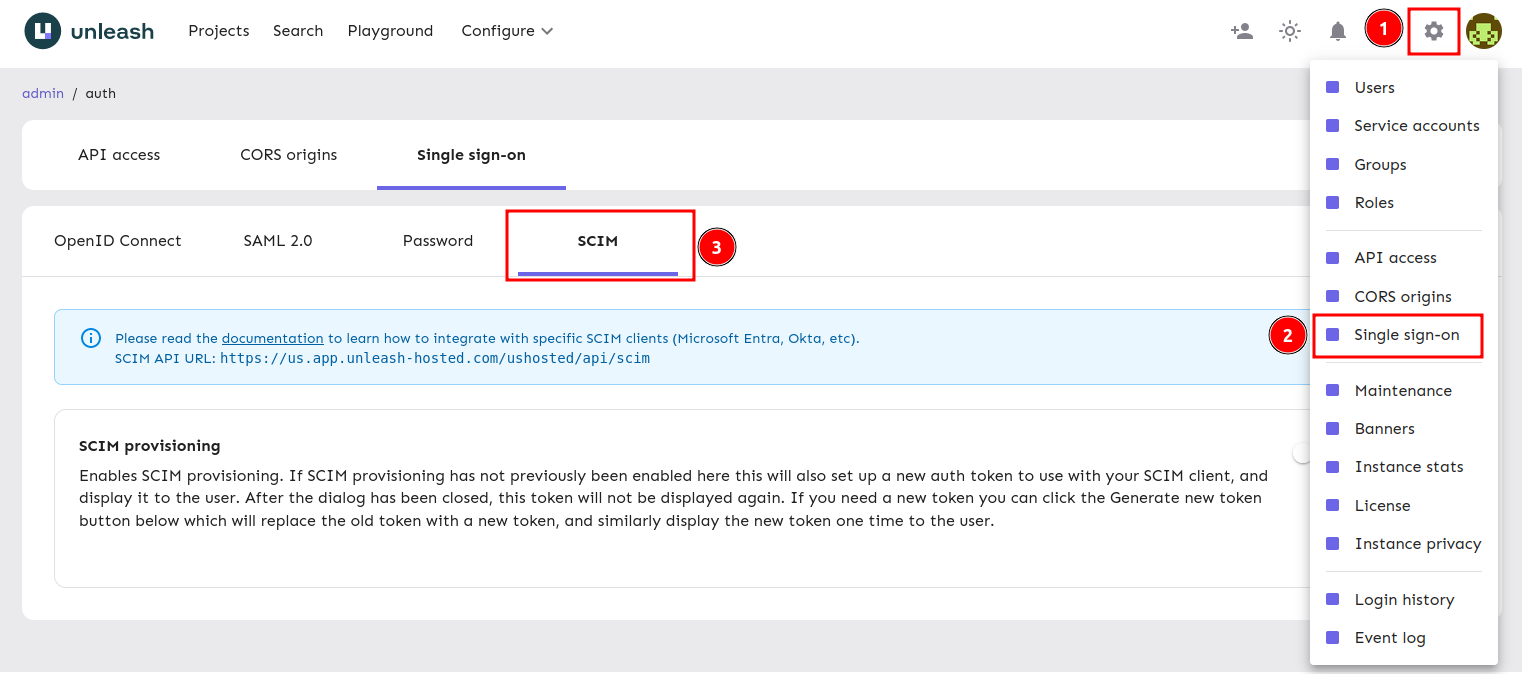1522x674 pixels.
Task: Enable the SCIM provisioning switch
Action: click(1302, 452)
